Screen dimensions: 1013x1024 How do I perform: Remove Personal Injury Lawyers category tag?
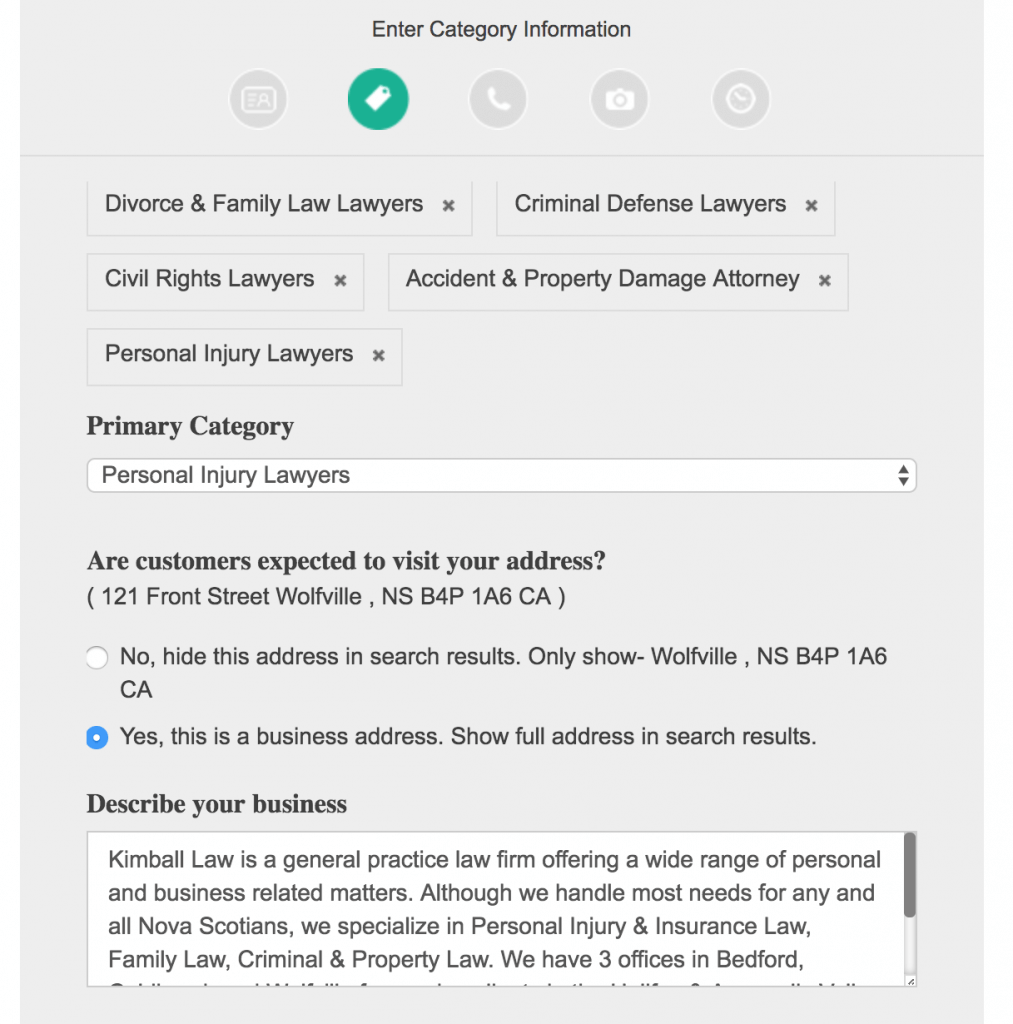[x=379, y=356]
